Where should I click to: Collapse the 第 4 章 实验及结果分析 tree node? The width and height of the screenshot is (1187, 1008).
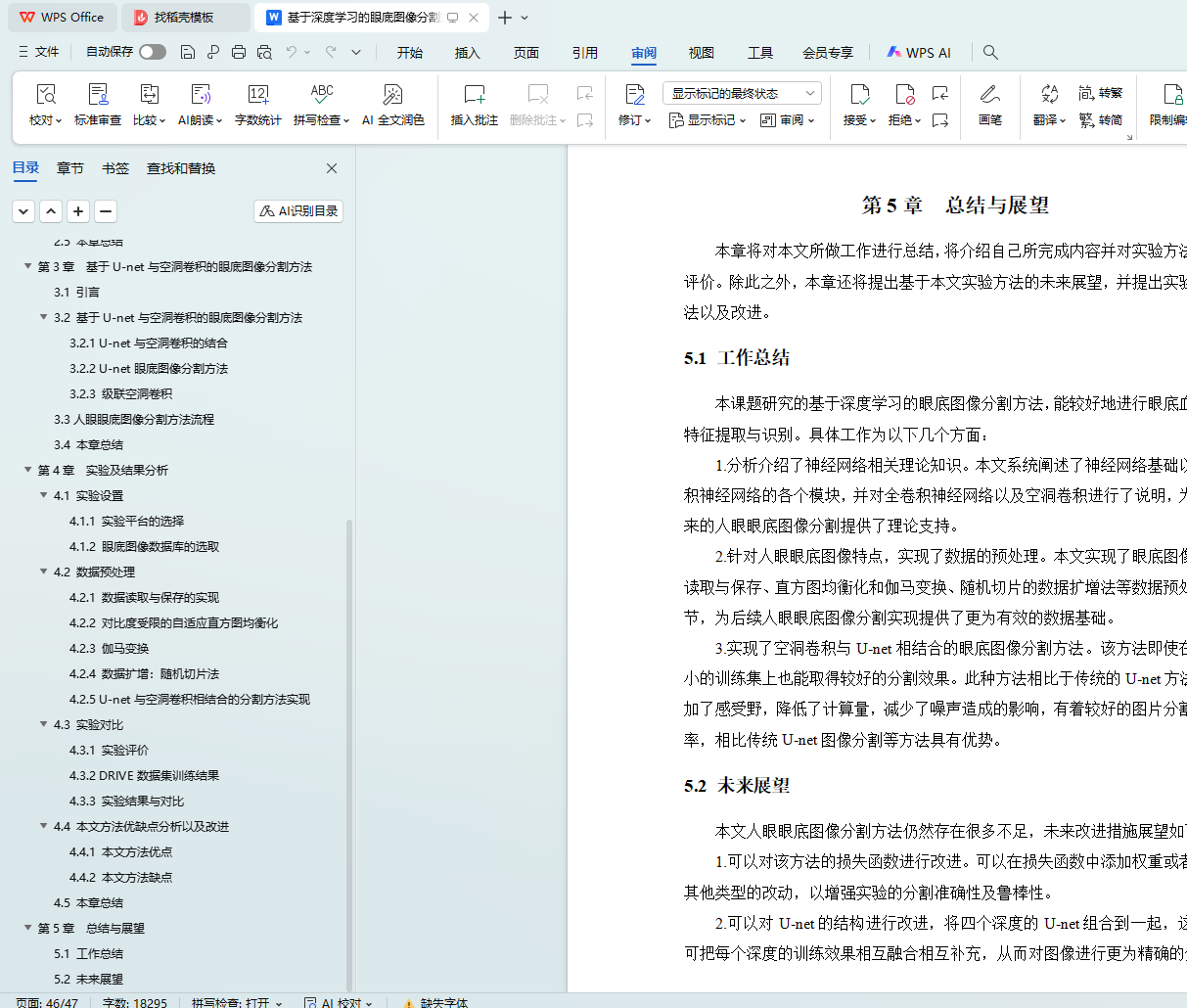coord(28,470)
